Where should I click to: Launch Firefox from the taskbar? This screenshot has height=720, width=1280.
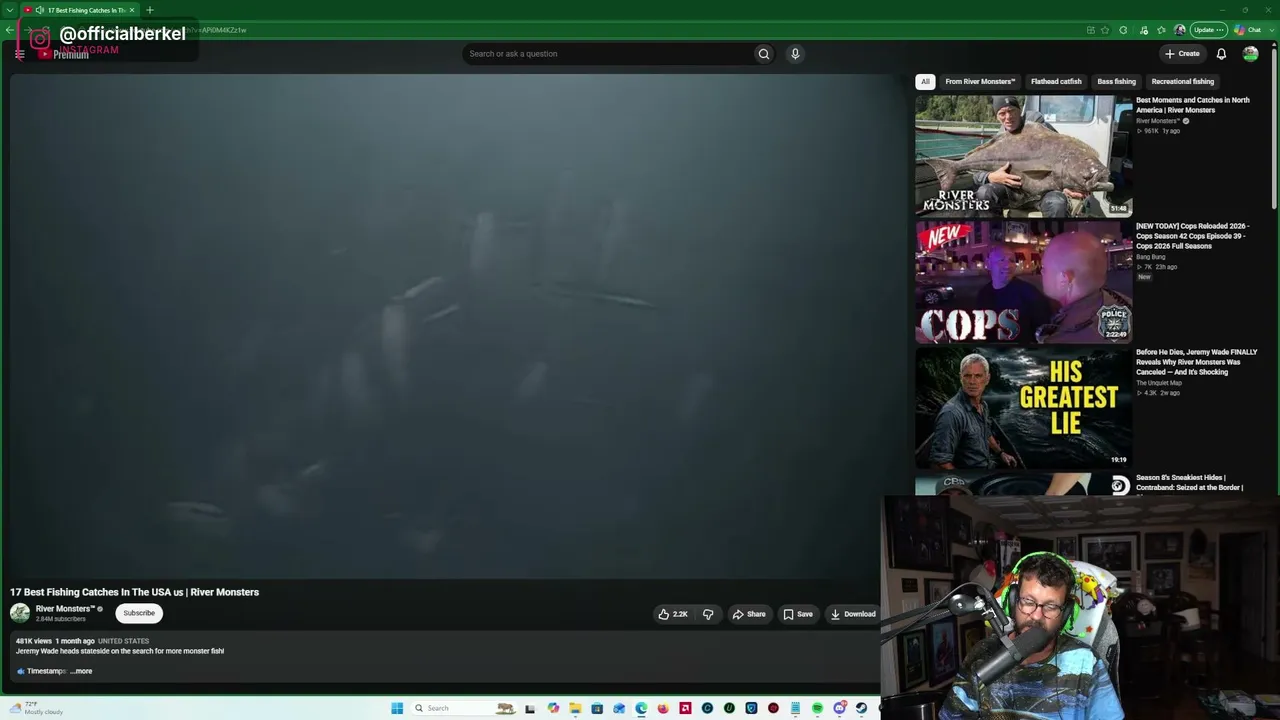pyautogui.click(x=663, y=708)
